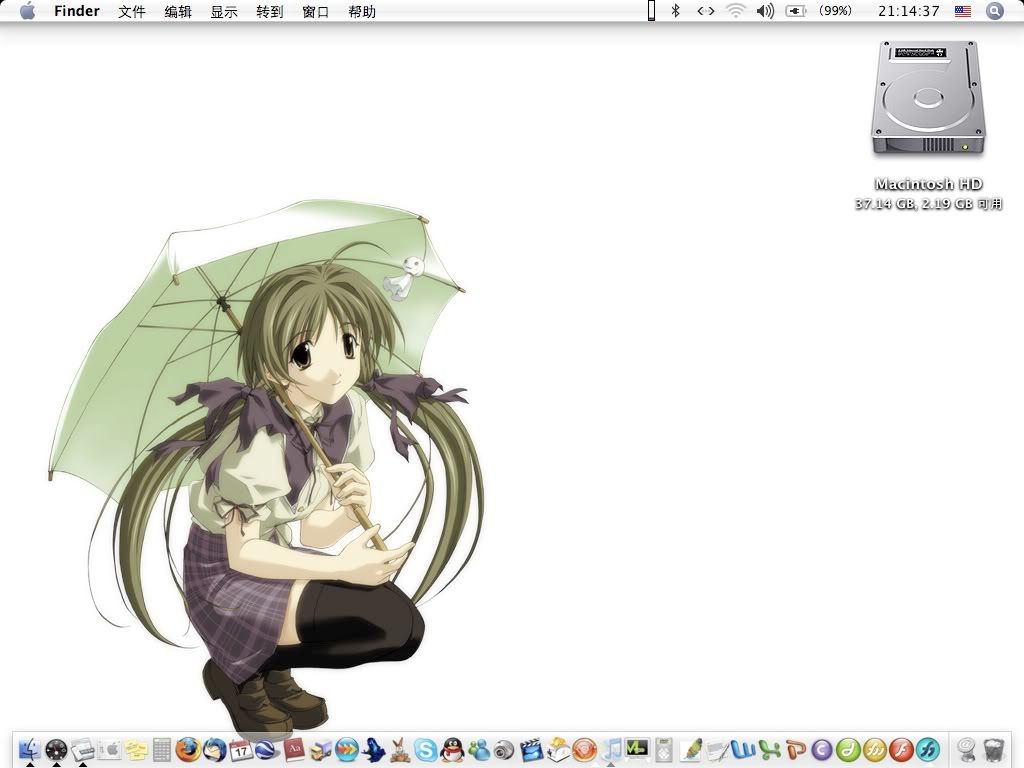Launch Google Earth from the dock
Image resolution: width=1024 pixels, height=768 pixels.
tap(267, 749)
